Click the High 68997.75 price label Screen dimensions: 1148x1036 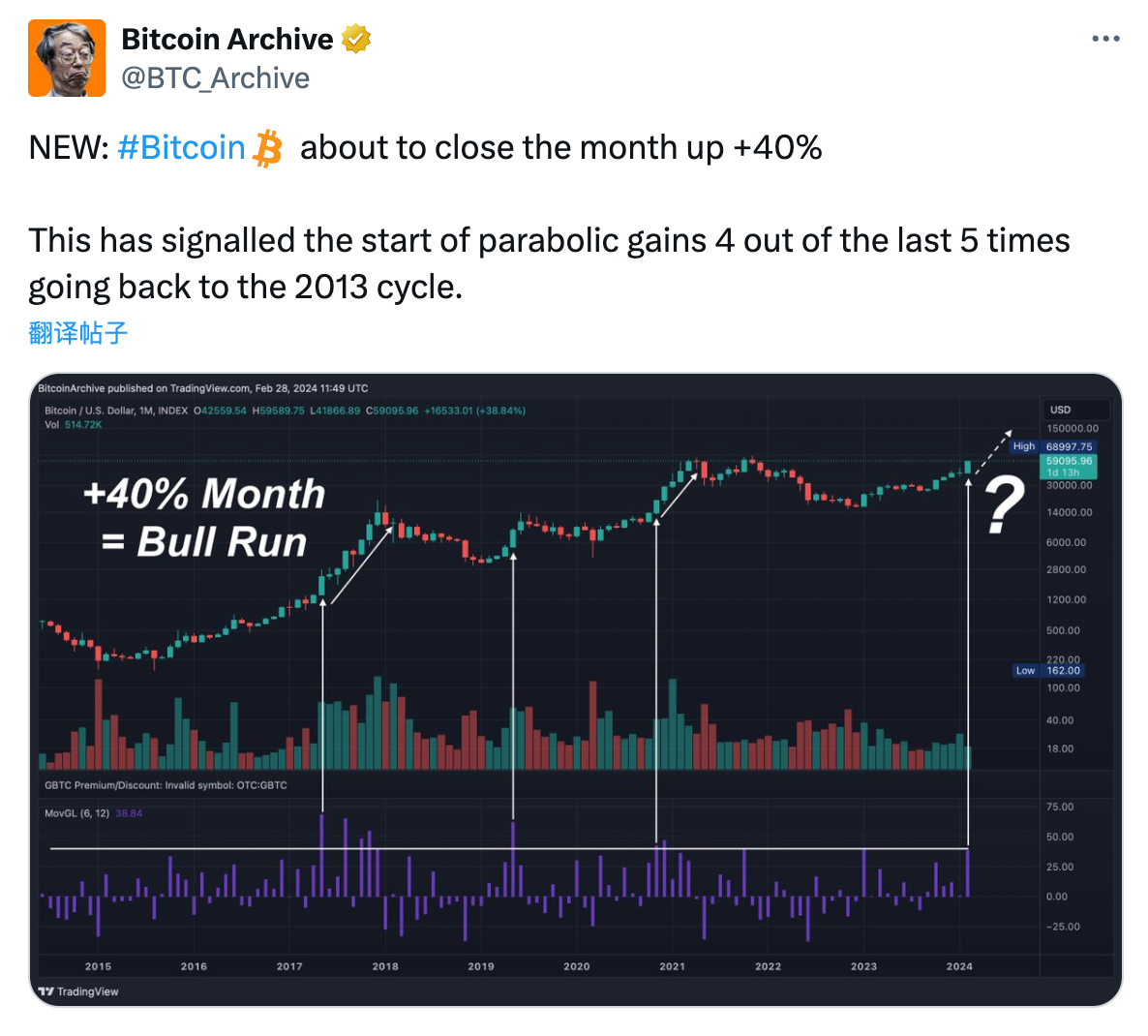(1054, 446)
